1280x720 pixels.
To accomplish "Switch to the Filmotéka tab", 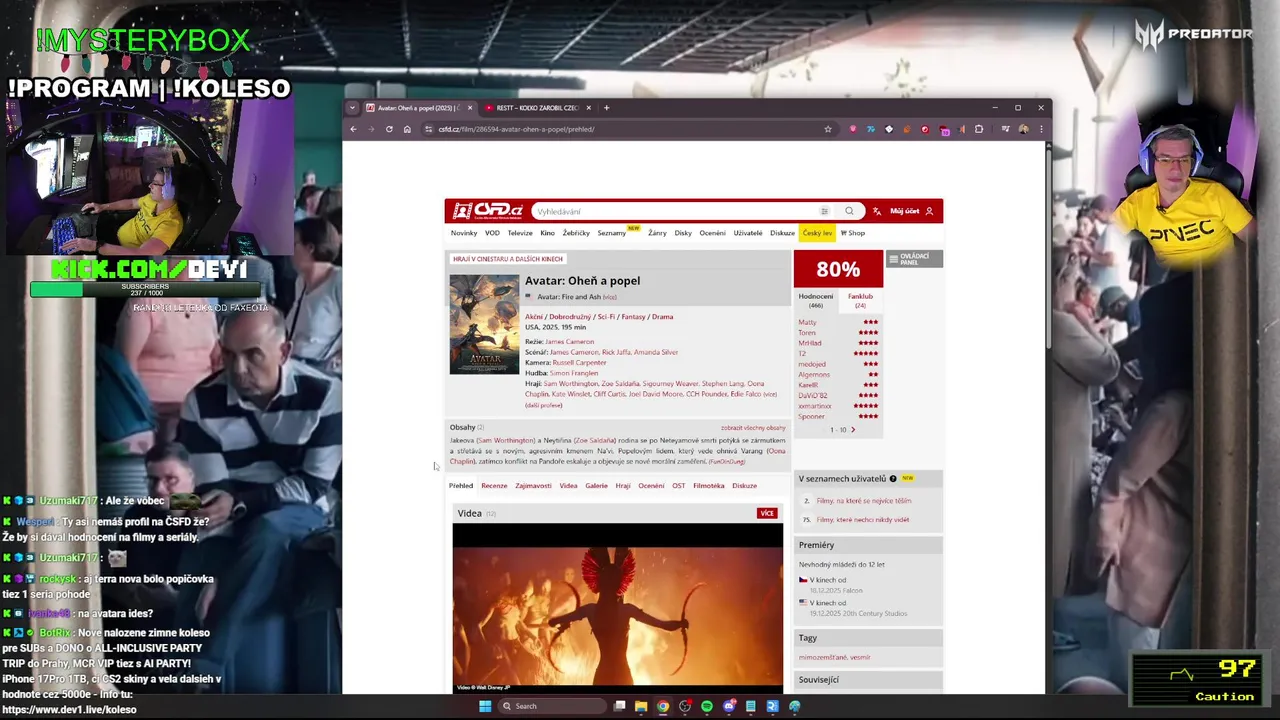I will click(x=708, y=486).
